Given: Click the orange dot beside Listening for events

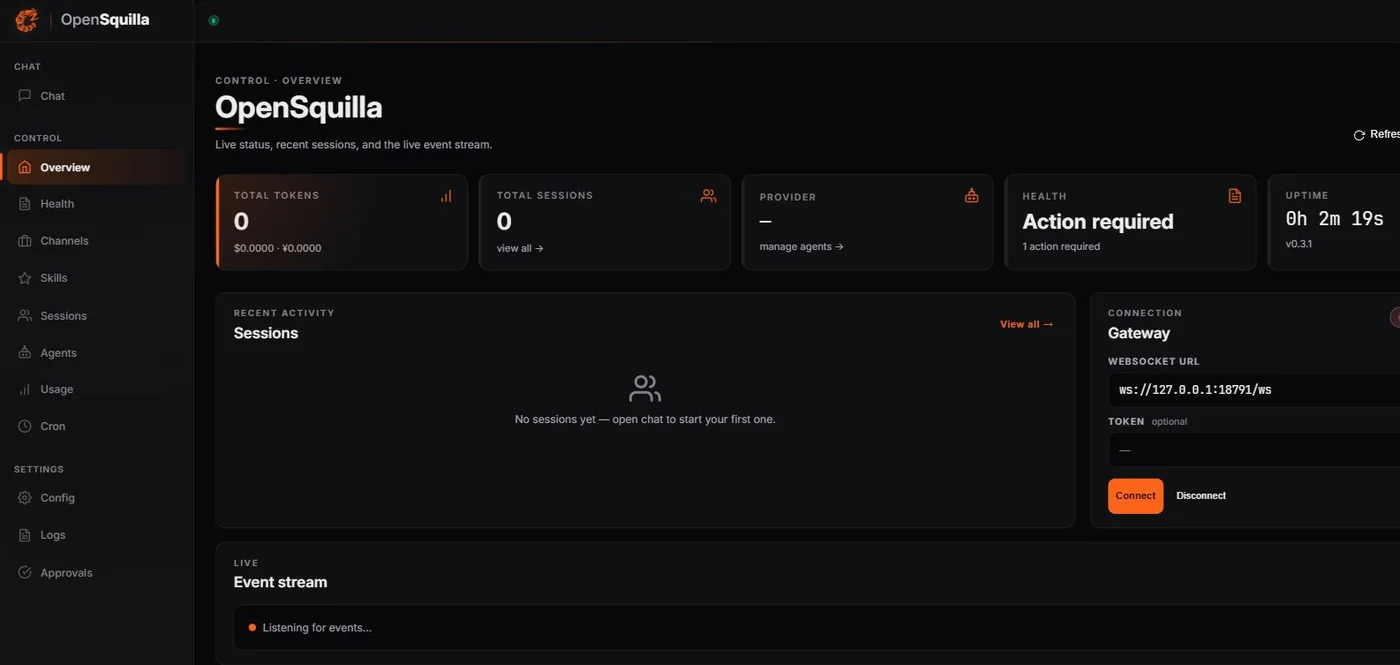Looking at the screenshot, I should pos(252,628).
